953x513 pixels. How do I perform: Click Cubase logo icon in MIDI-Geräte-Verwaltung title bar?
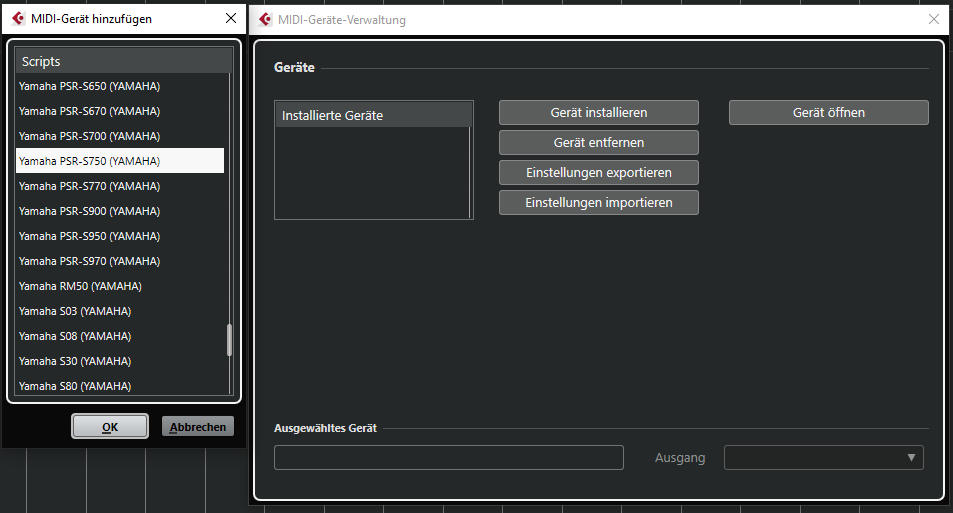pyautogui.click(x=265, y=19)
